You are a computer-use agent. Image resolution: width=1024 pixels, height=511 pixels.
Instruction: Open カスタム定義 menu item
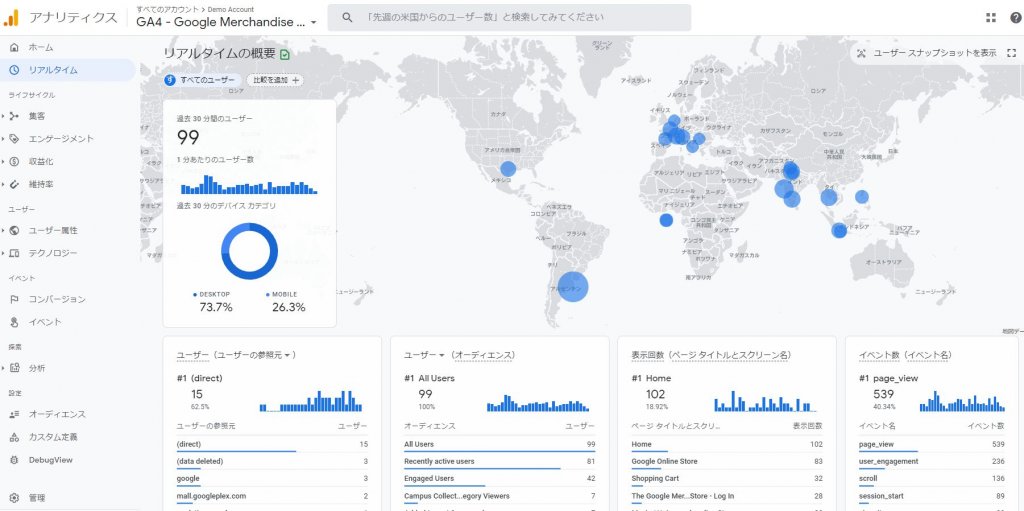click(x=53, y=437)
